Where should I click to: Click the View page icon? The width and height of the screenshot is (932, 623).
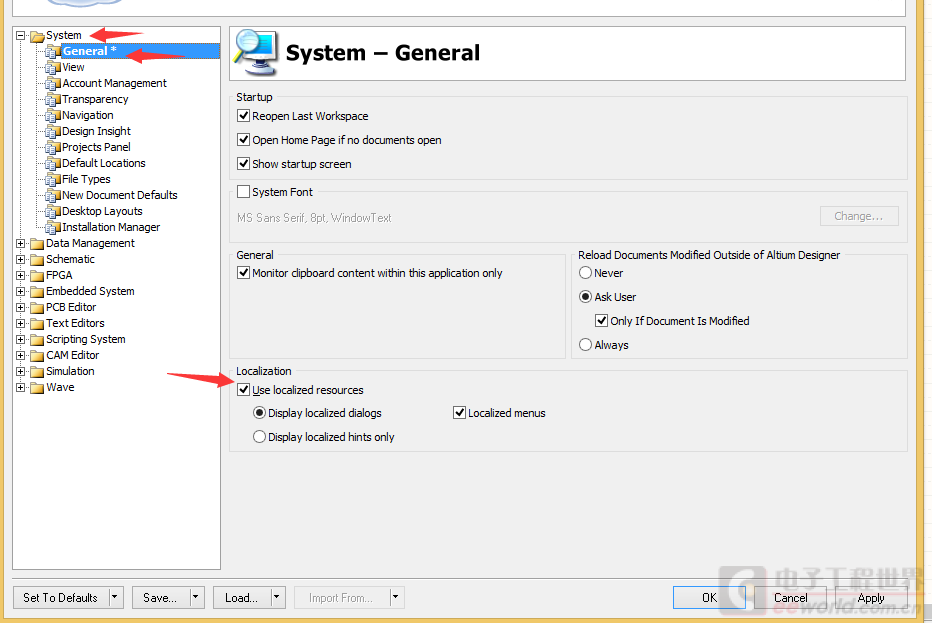tap(53, 68)
